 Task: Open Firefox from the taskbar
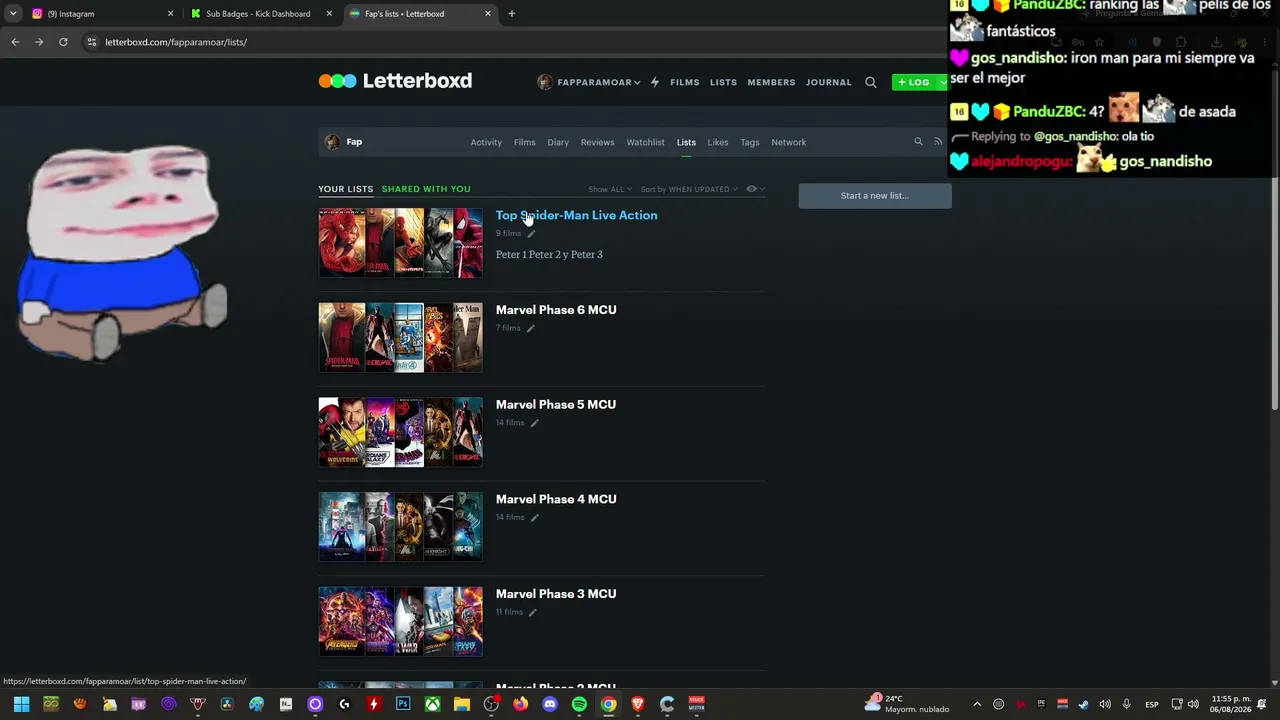click(x=520, y=704)
